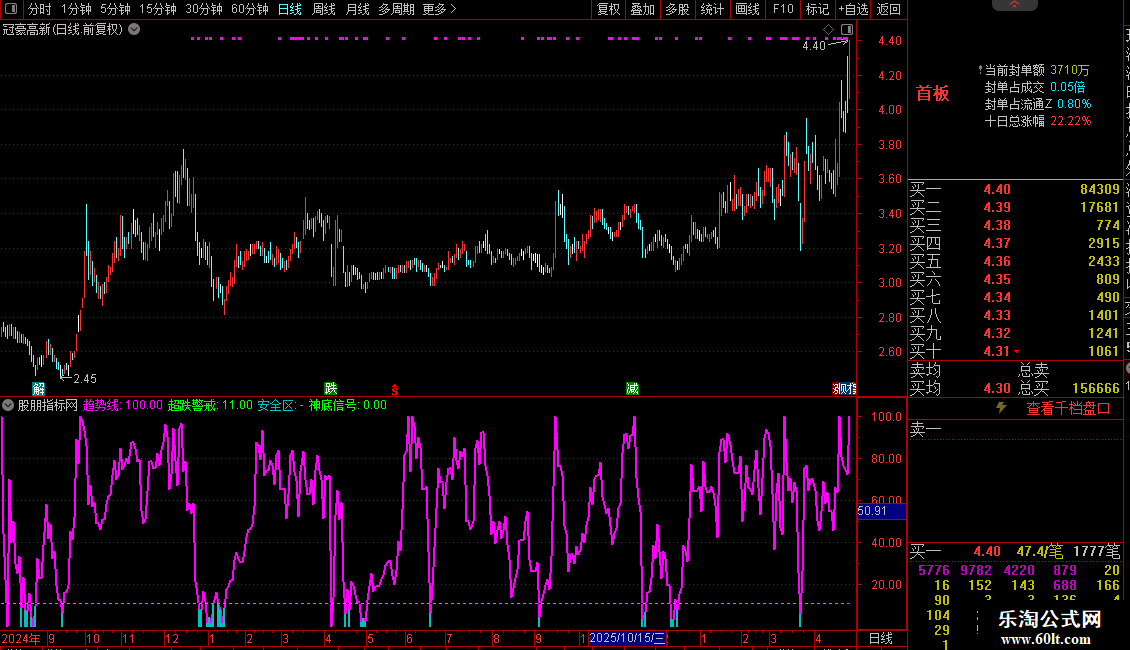Switch to 15分钟 period
Image resolution: width=1130 pixels, height=650 pixels.
[x=158, y=9]
